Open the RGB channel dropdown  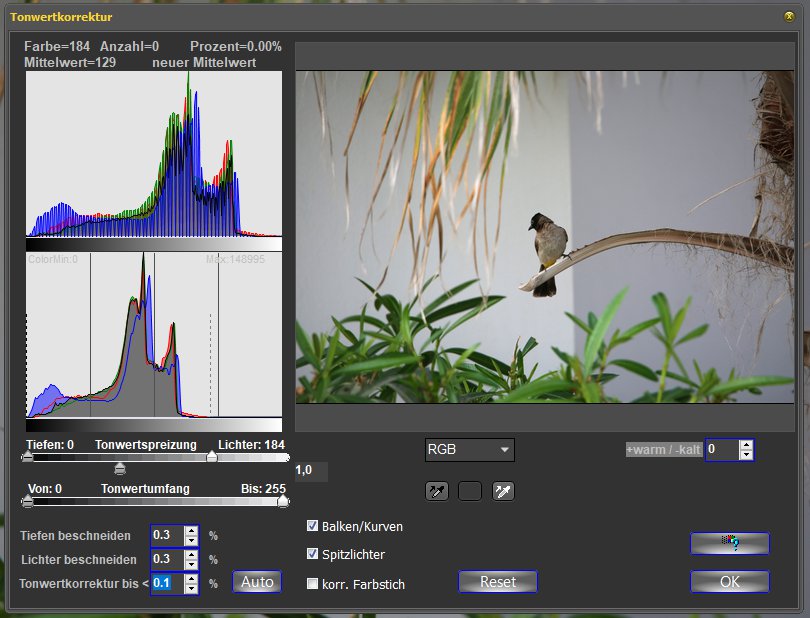pos(469,450)
